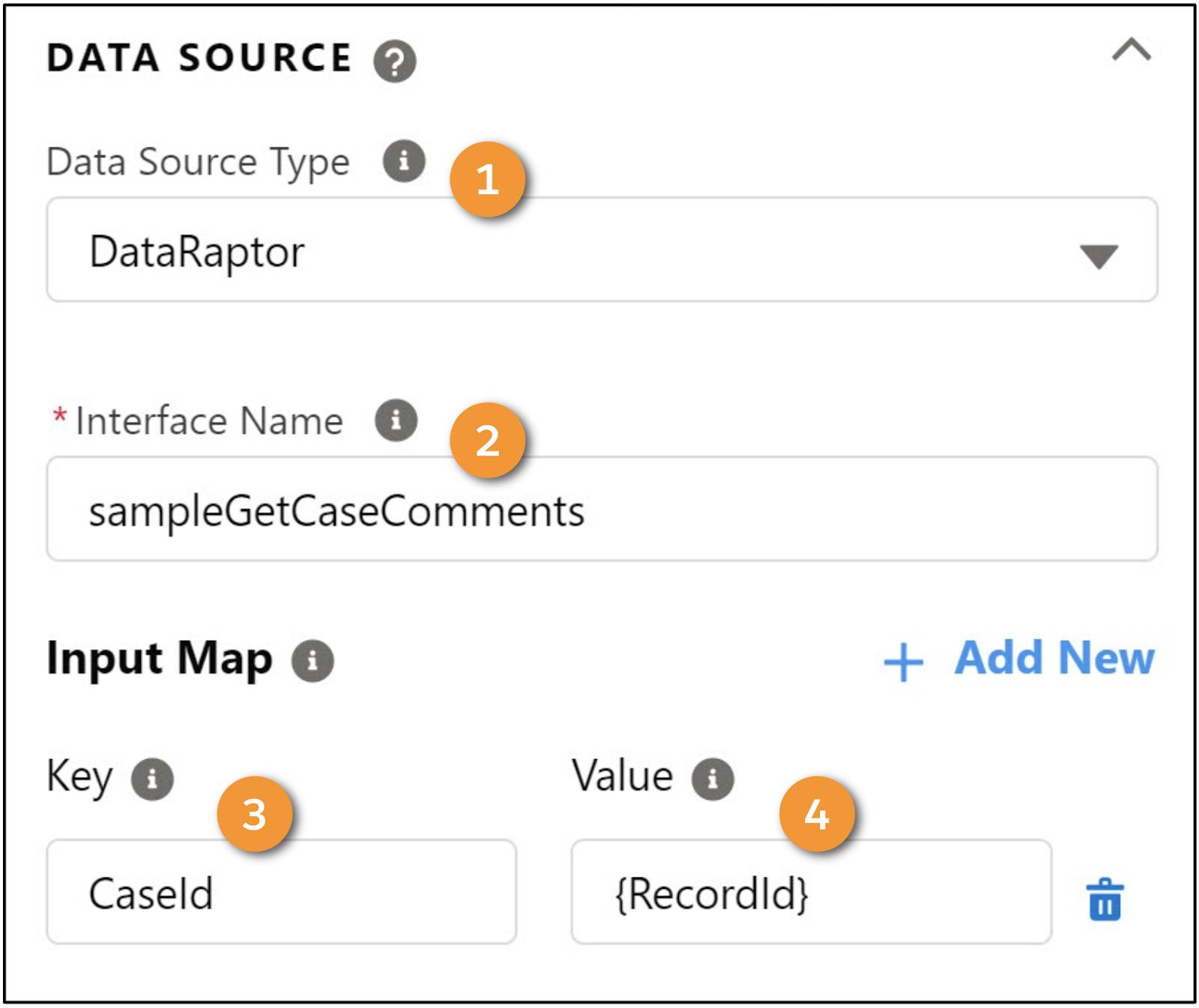Click the Input Map info icon

[313, 660]
